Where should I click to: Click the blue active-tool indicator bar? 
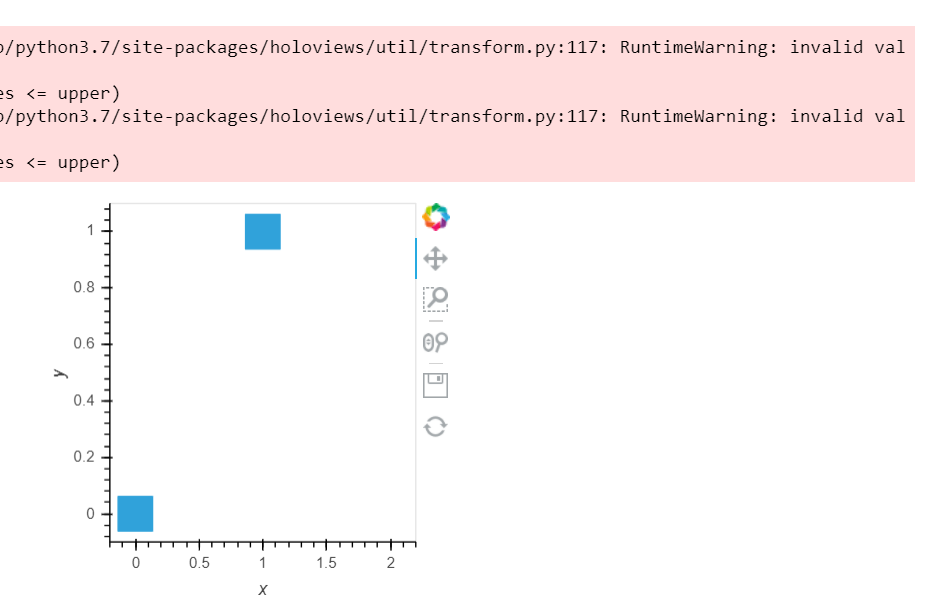point(416,258)
